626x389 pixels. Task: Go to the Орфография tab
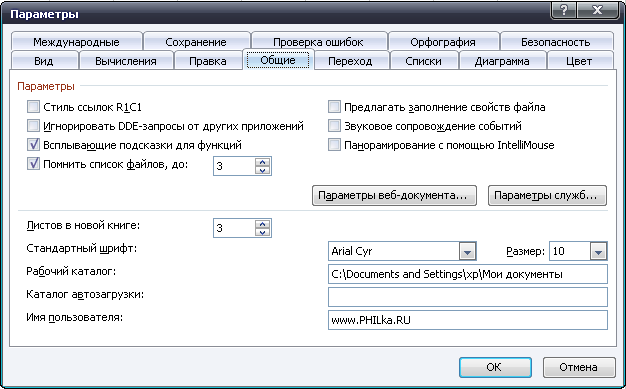[x=443, y=42]
